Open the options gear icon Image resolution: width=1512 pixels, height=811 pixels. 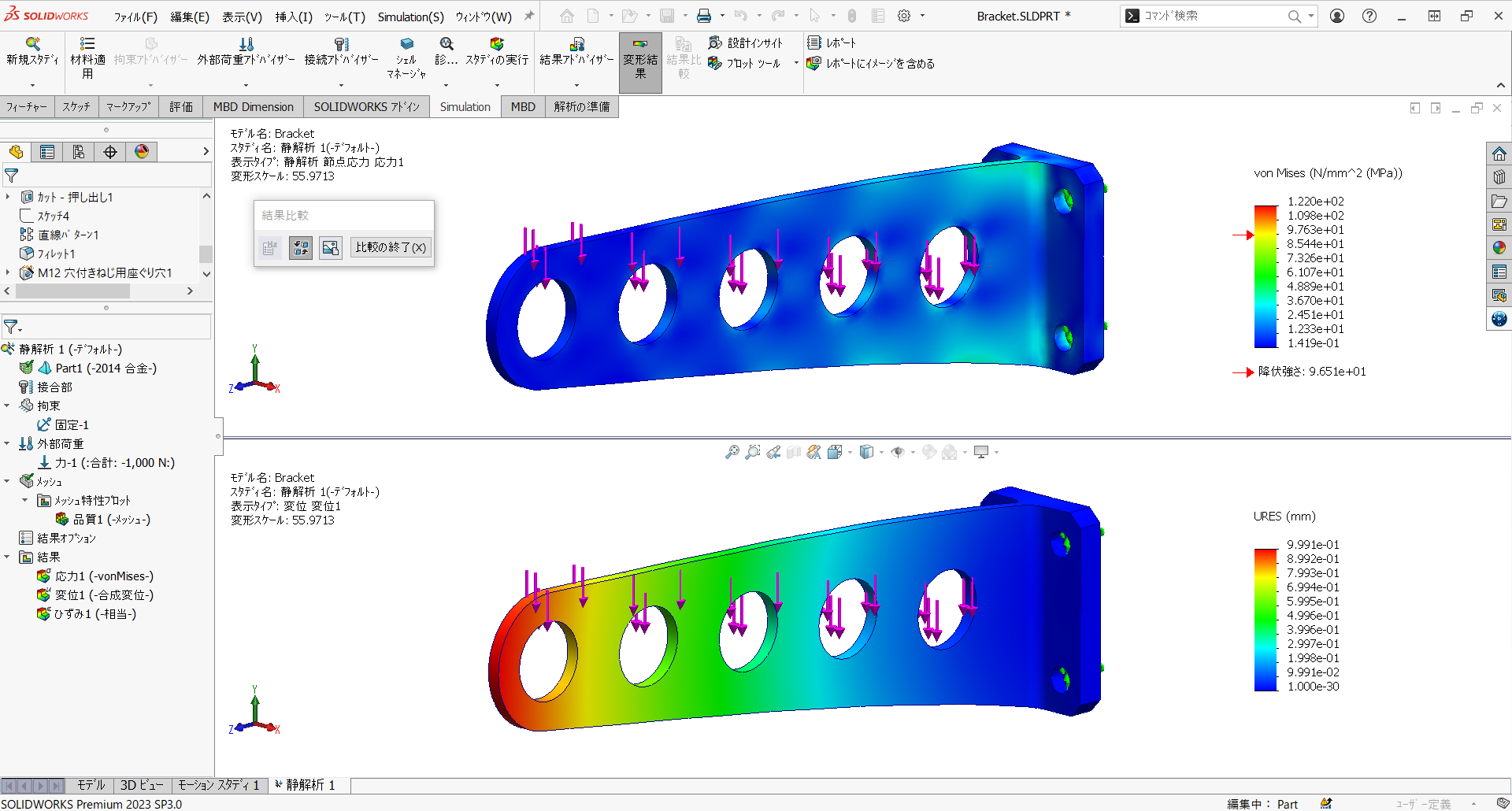click(x=904, y=16)
